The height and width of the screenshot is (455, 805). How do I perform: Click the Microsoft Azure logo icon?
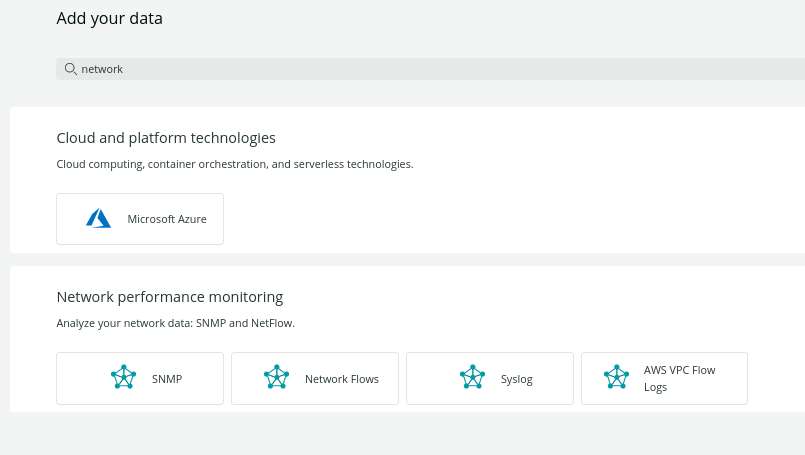pyautogui.click(x=98, y=219)
